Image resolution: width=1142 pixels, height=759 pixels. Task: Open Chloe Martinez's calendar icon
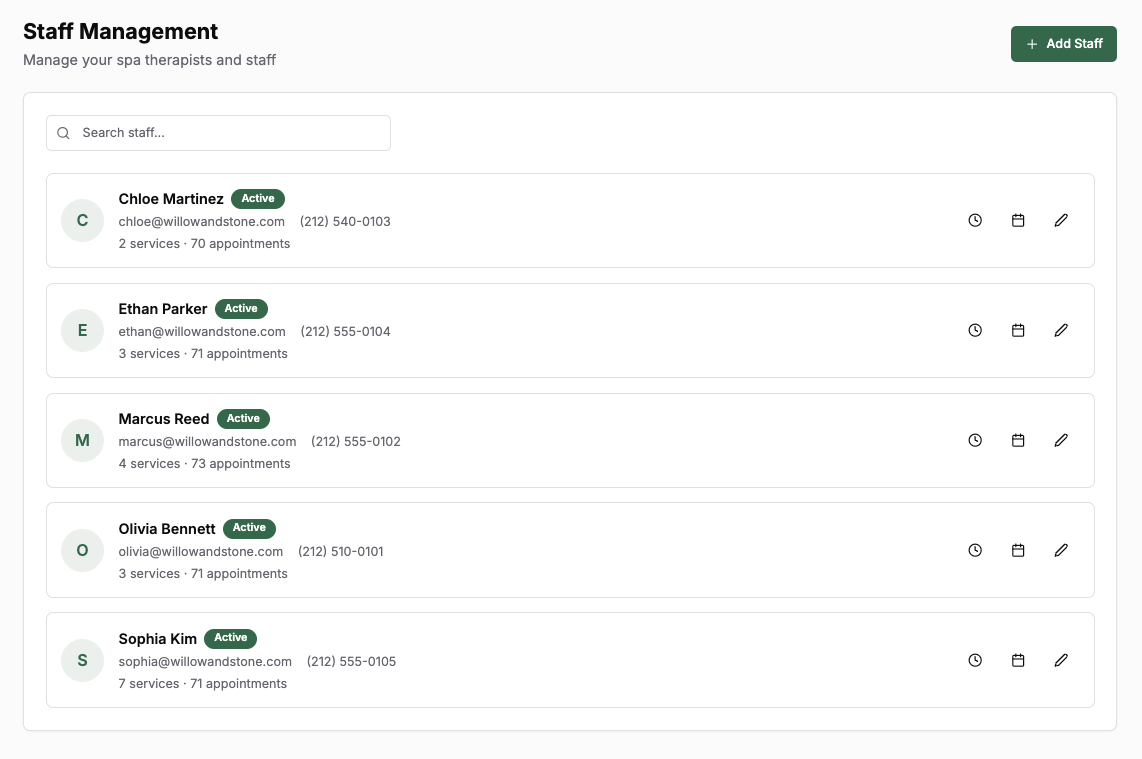[x=1018, y=220]
